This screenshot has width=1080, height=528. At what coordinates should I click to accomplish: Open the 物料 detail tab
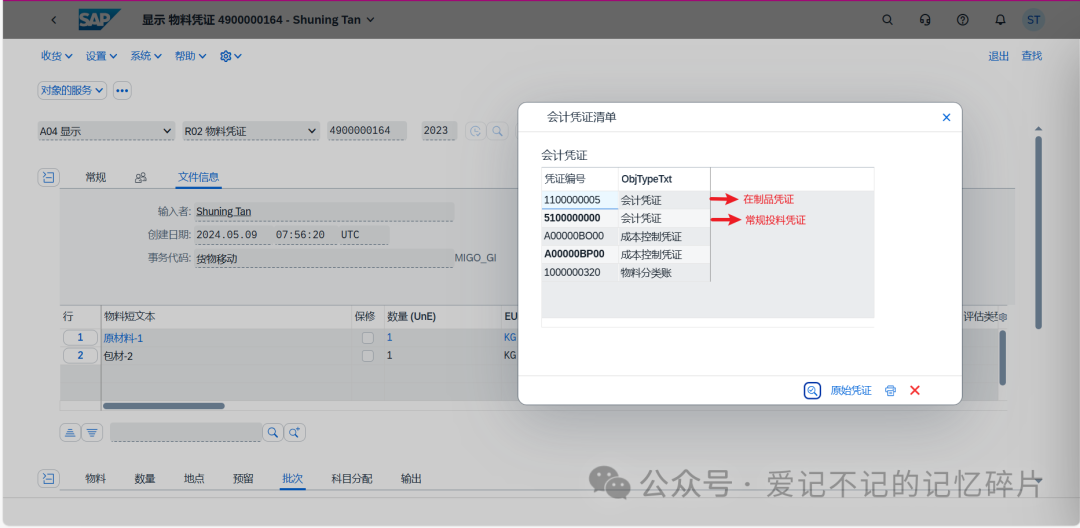pyautogui.click(x=96, y=478)
